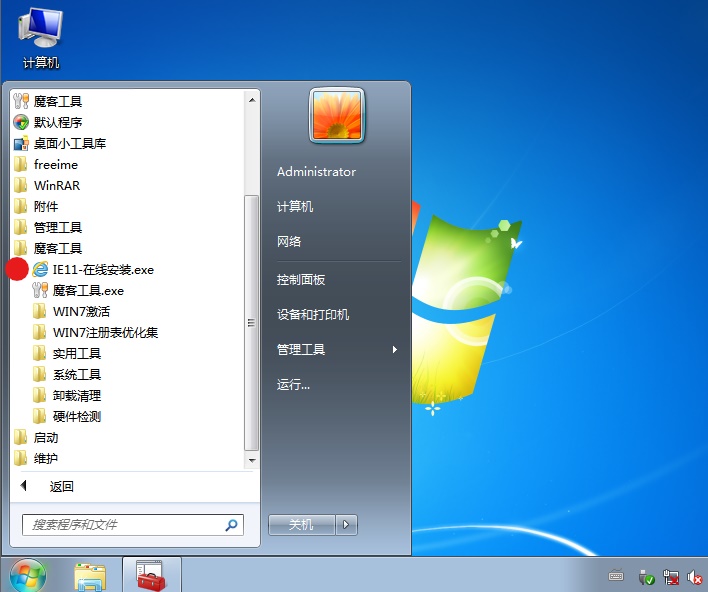Open the 卸载清理 label
Viewport: 708px width, 592px height.
pos(77,396)
